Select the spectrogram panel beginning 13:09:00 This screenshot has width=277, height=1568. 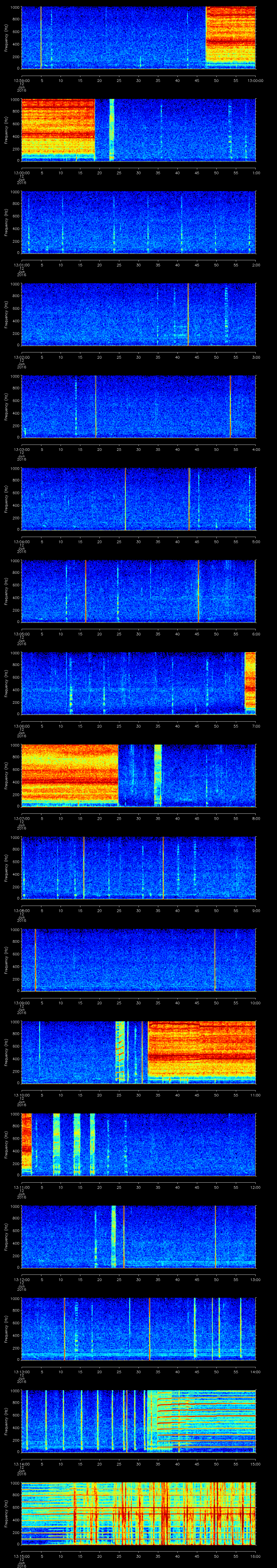pos(138,959)
